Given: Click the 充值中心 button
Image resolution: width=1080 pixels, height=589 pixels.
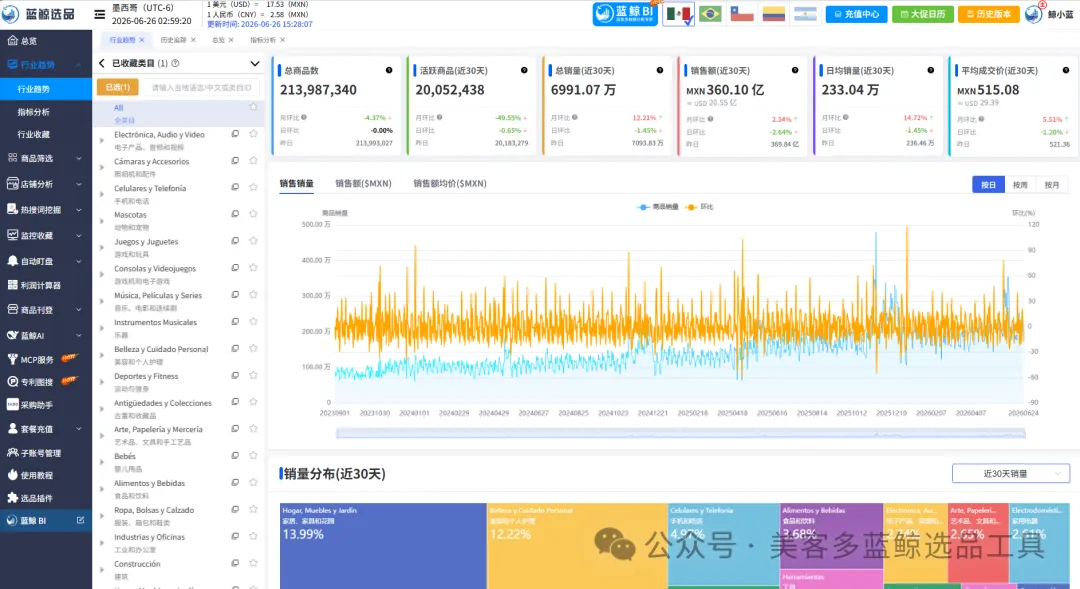Looking at the screenshot, I should click(x=856, y=14).
